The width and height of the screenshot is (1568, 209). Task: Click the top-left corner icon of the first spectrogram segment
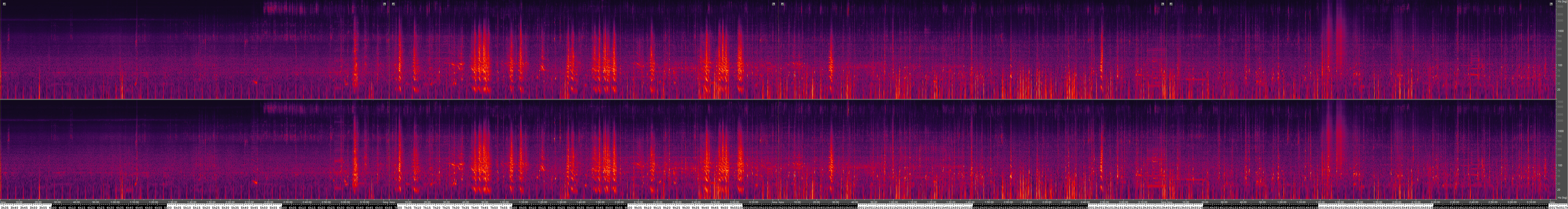[x=4, y=4]
